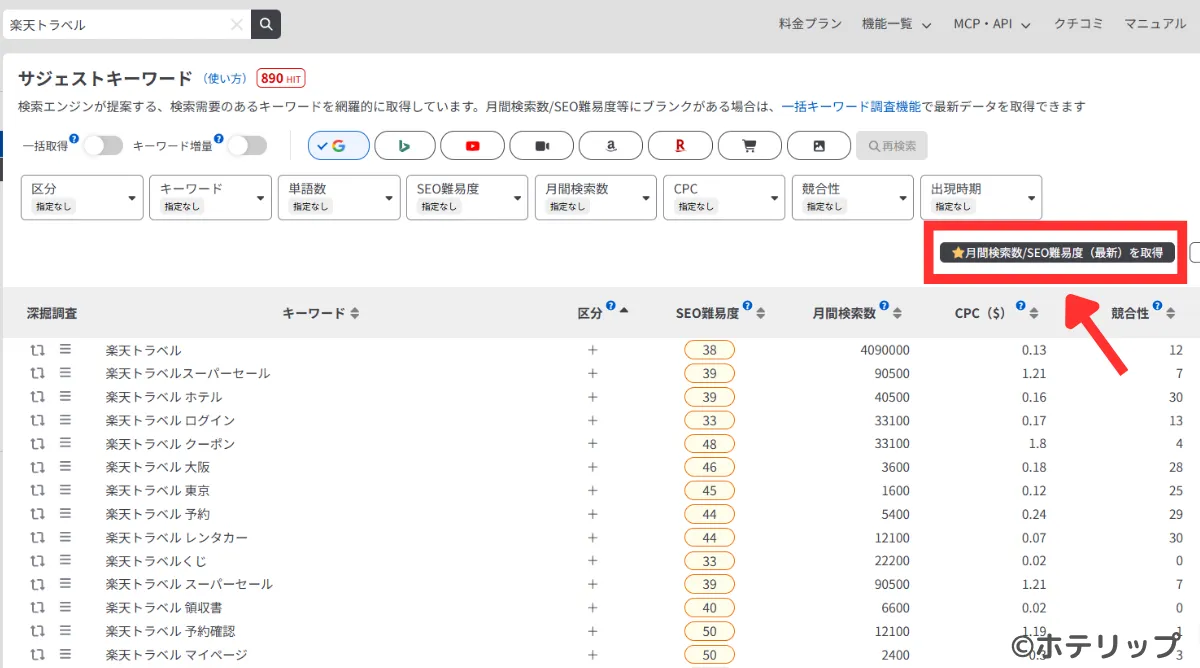The height and width of the screenshot is (668, 1200).
Task: Click the 4090000 monthly search value
Action: pyautogui.click(x=885, y=350)
